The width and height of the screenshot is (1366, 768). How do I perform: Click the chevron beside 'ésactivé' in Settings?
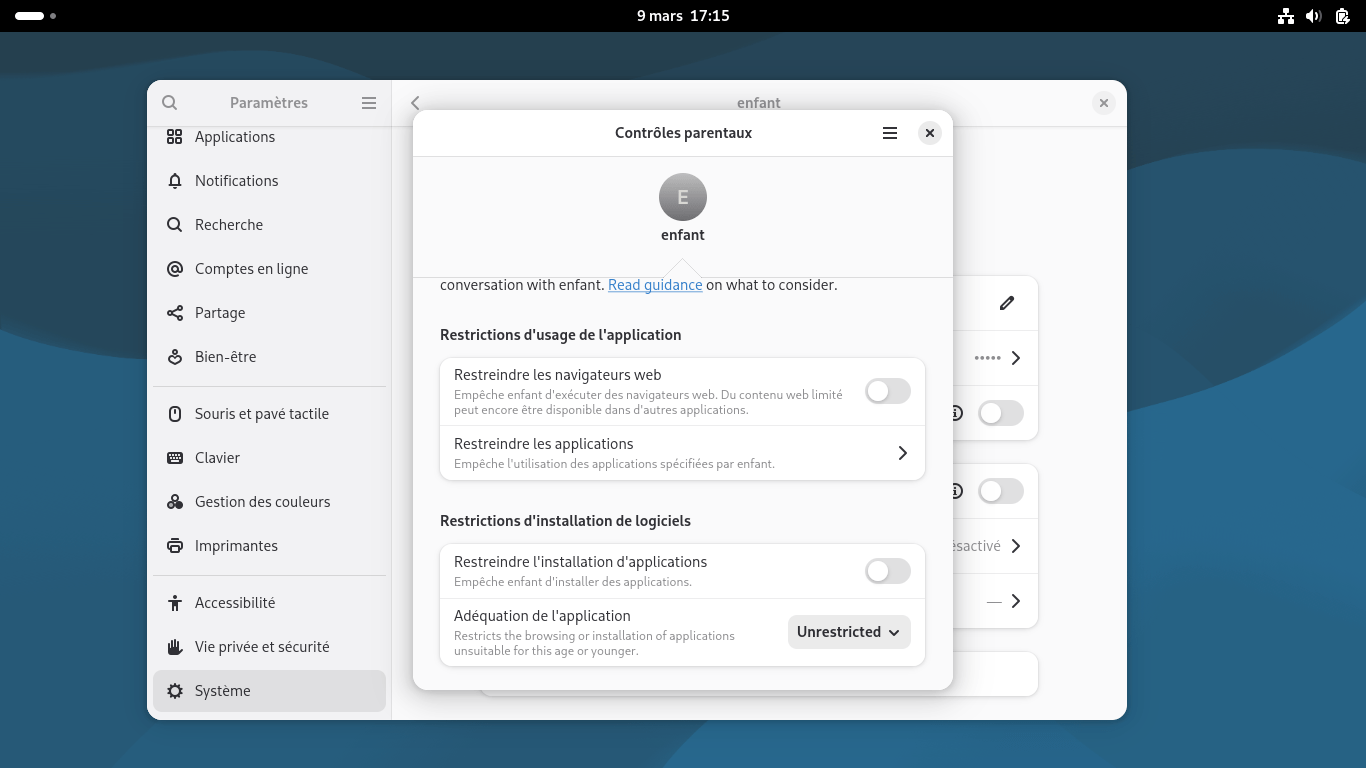pyautogui.click(x=1016, y=546)
